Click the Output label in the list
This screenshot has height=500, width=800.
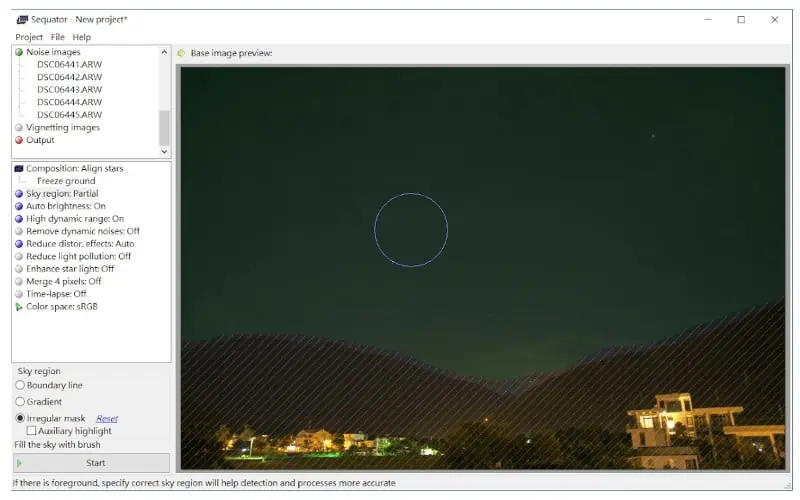tap(40, 140)
